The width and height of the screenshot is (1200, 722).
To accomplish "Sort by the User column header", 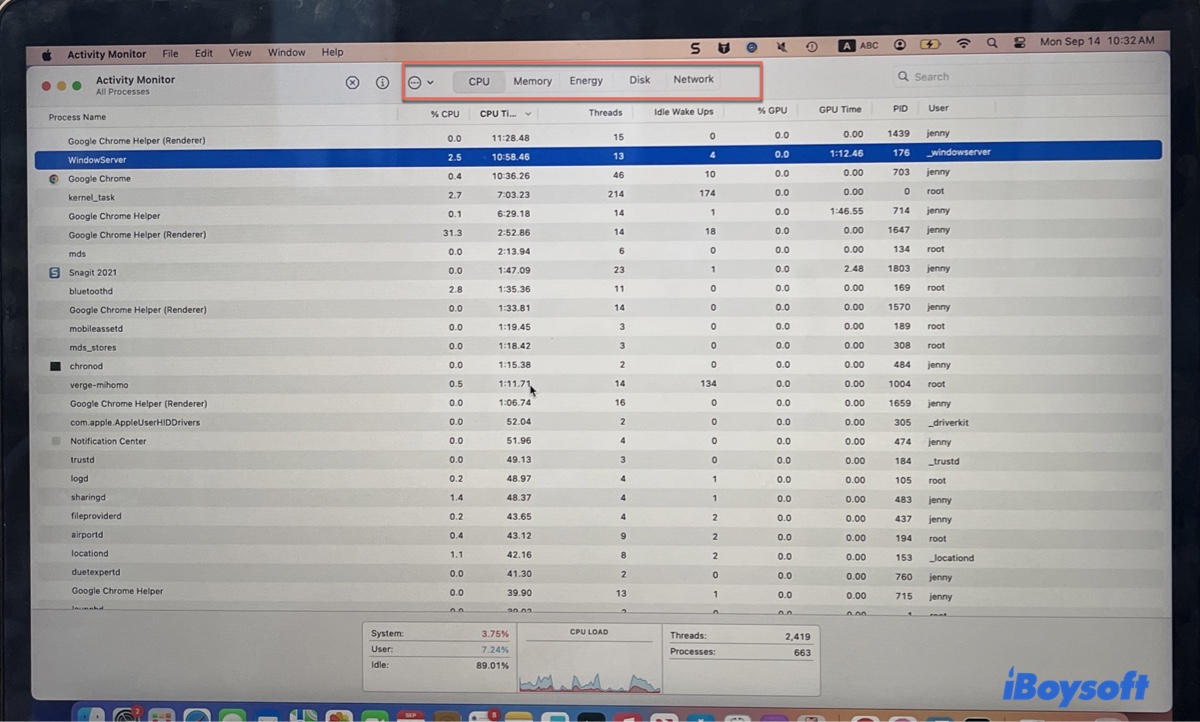I will 938,108.
